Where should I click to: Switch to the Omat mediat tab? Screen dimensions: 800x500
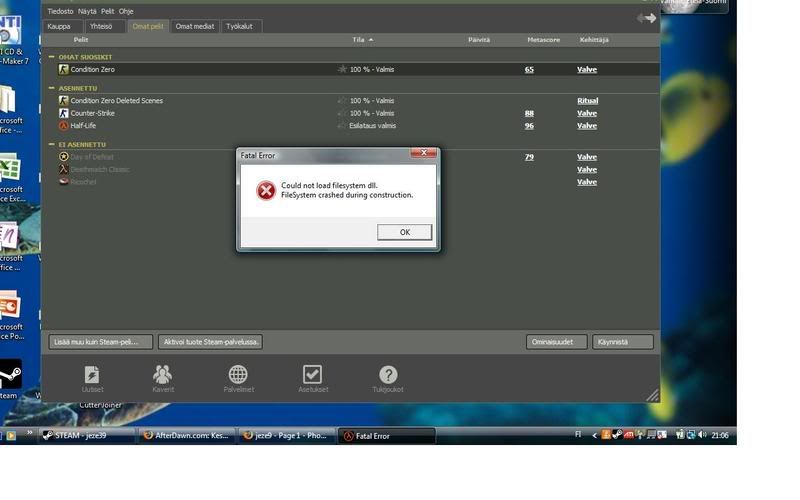(194, 27)
